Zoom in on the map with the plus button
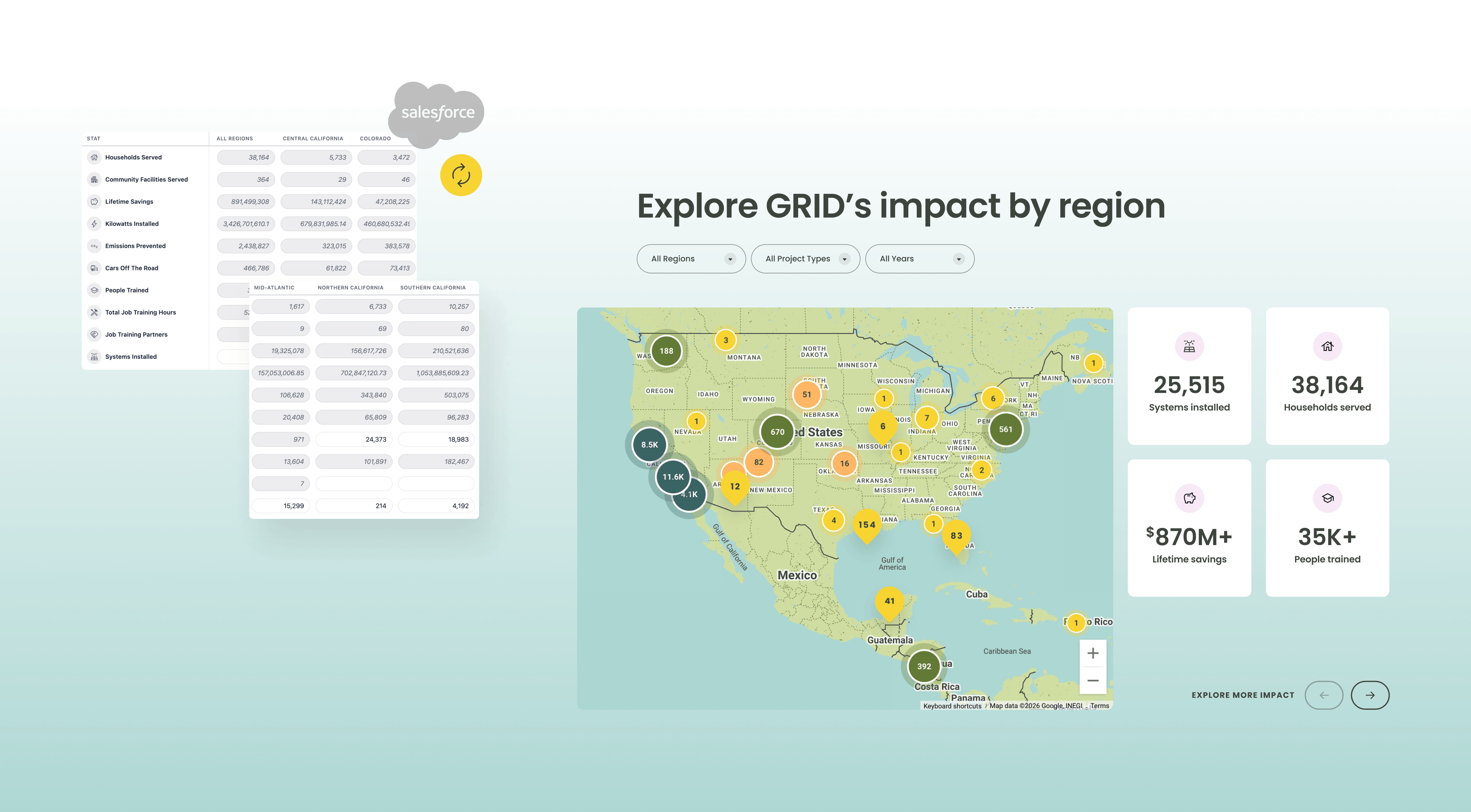 click(x=1092, y=653)
